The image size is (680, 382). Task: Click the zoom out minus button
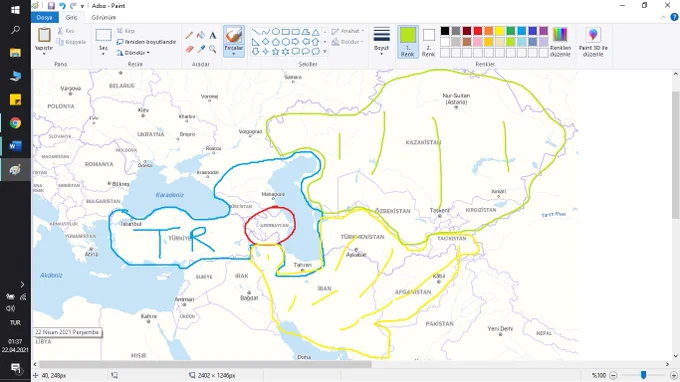click(613, 375)
